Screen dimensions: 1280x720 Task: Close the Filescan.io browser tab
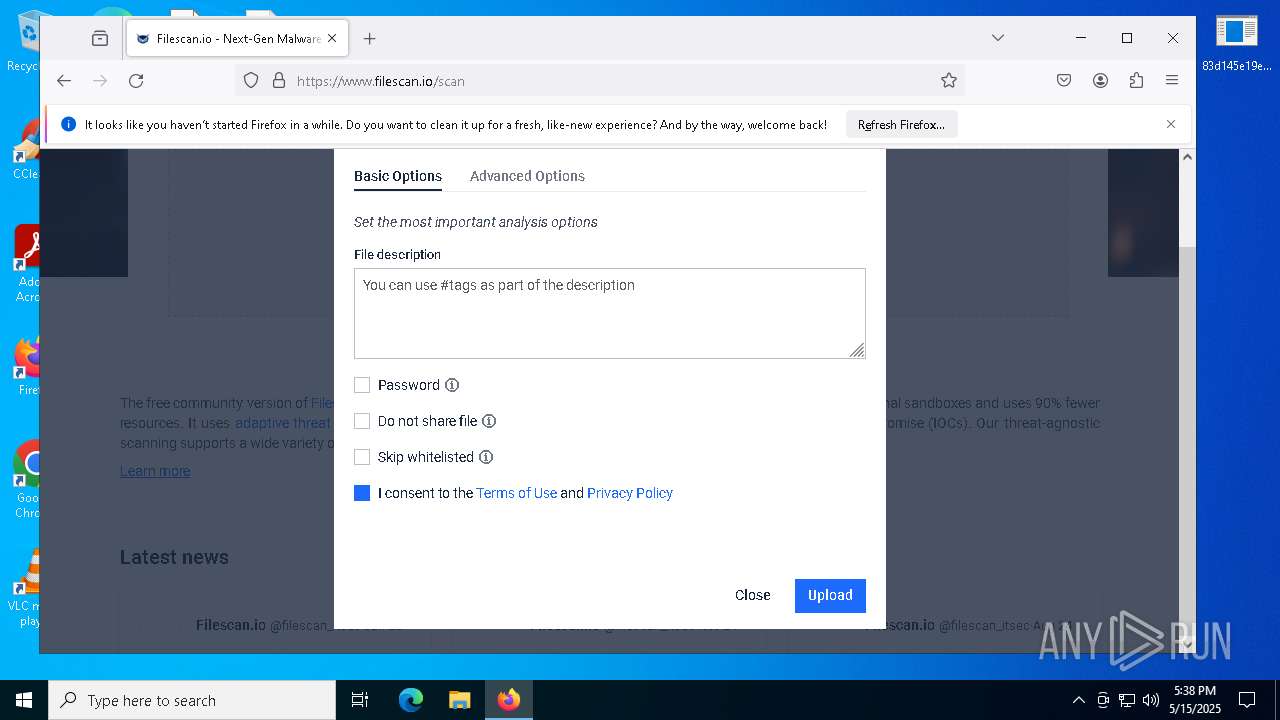(x=332, y=38)
